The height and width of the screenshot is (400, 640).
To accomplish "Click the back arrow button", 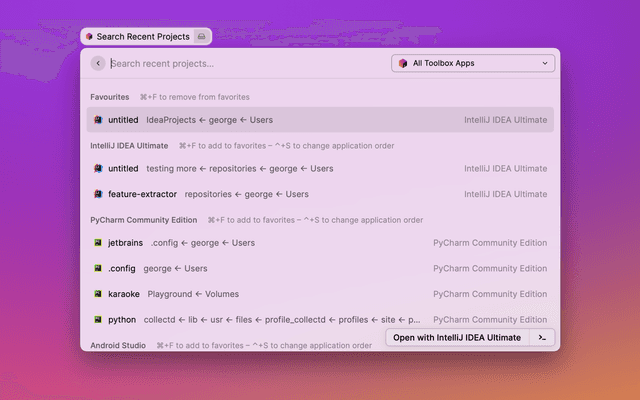I will (x=98, y=63).
